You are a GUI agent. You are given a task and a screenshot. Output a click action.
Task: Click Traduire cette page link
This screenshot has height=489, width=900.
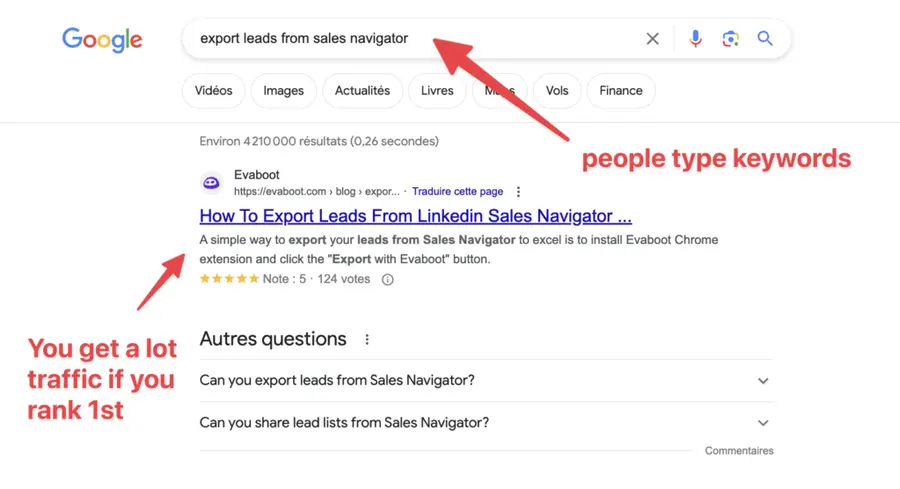pyautogui.click(x=457, y=192)
